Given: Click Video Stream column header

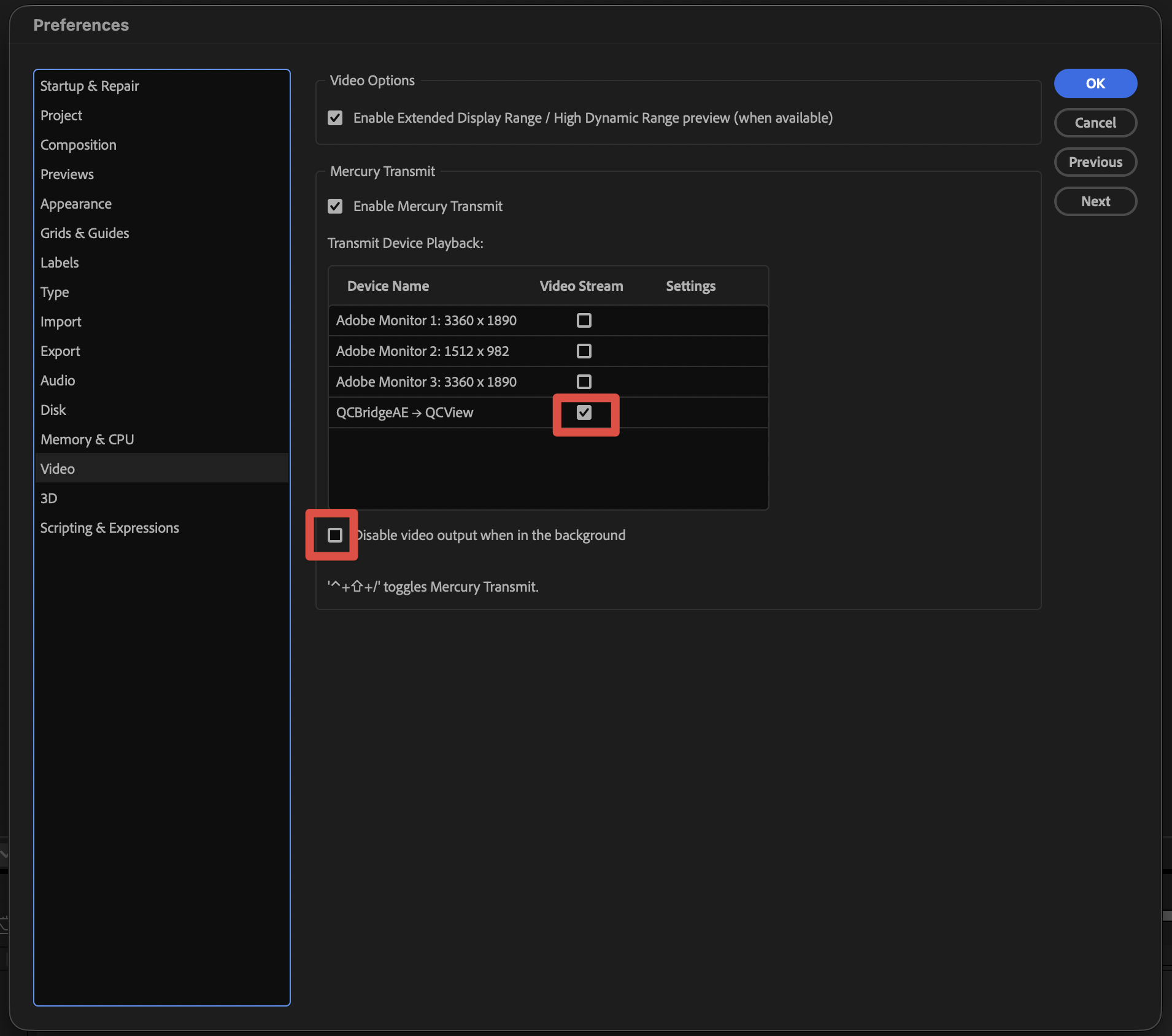Looking at the screenshot, I should 581,286.
